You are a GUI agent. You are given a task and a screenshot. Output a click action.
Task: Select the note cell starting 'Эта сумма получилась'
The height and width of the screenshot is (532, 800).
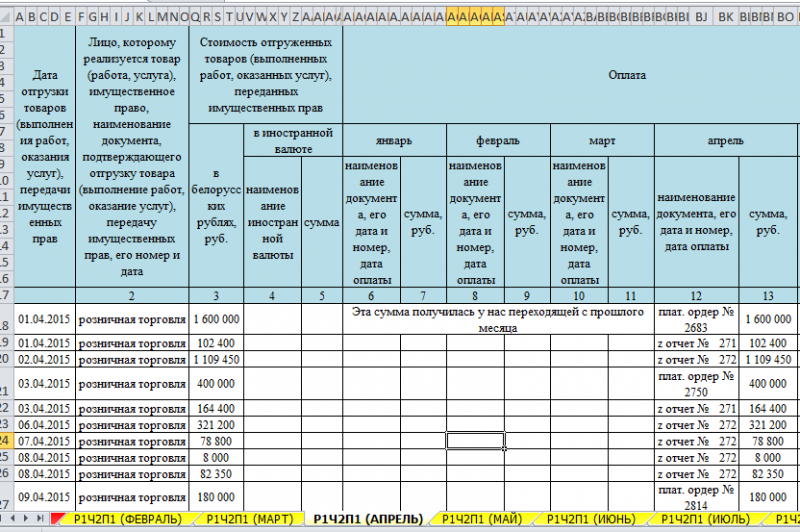[x=497, y=319]
